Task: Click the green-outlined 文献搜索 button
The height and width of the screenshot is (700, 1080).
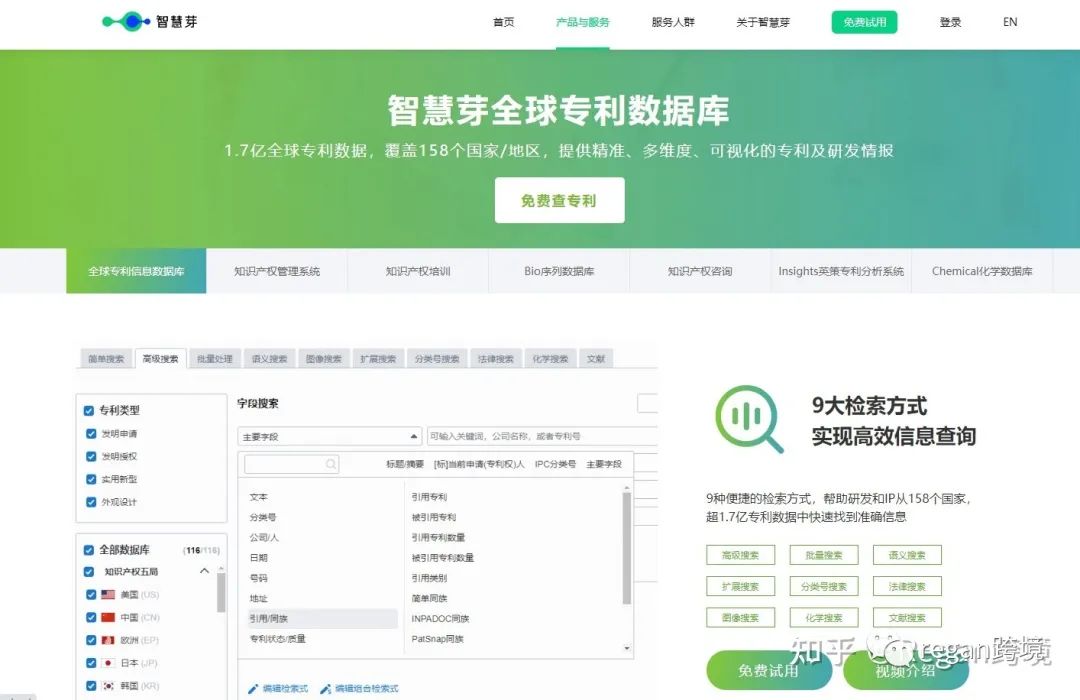Action: [x=906, y=617]
